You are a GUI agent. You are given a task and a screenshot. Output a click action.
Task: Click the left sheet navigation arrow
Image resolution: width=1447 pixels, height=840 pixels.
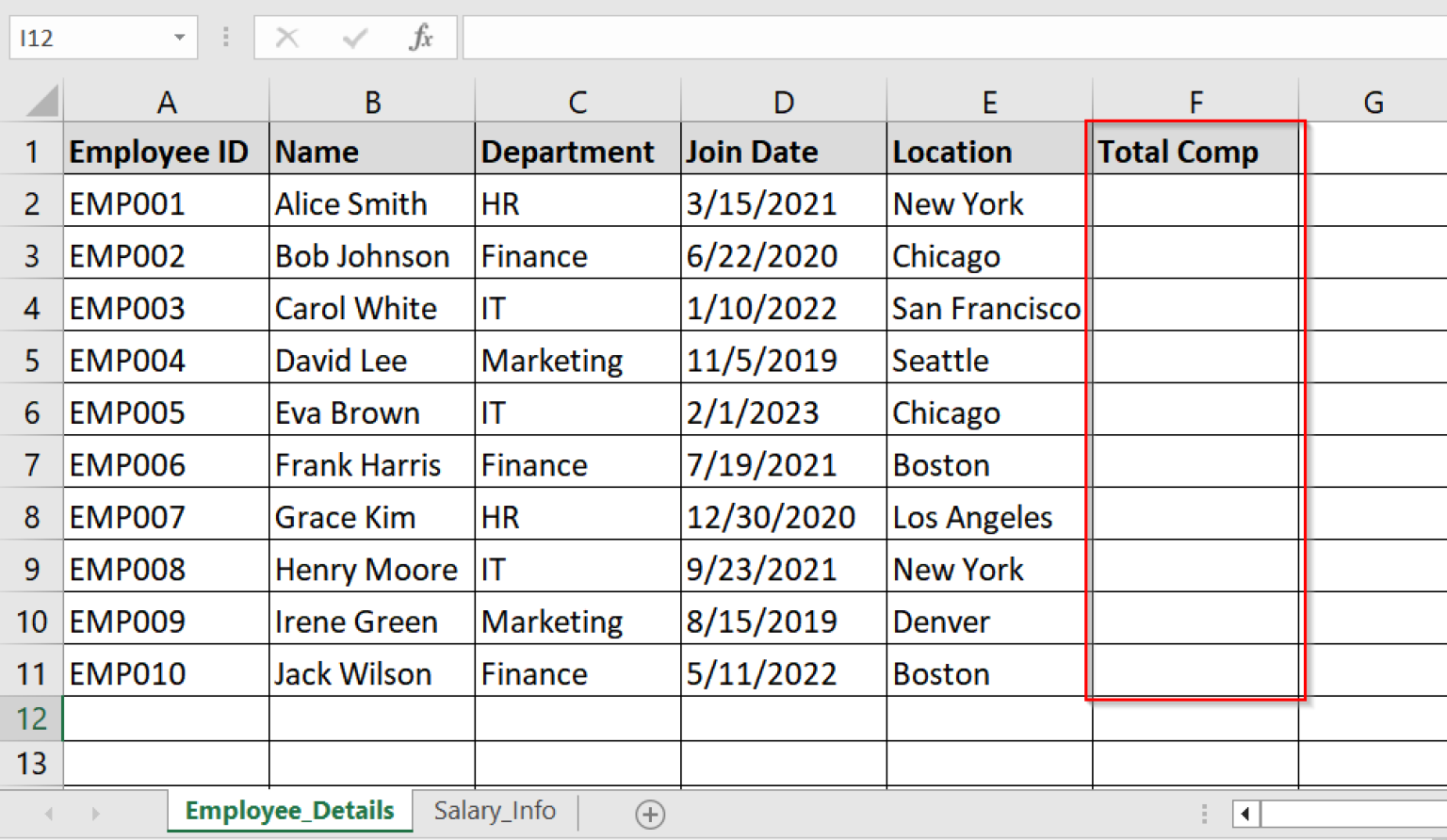coord(47,813)
